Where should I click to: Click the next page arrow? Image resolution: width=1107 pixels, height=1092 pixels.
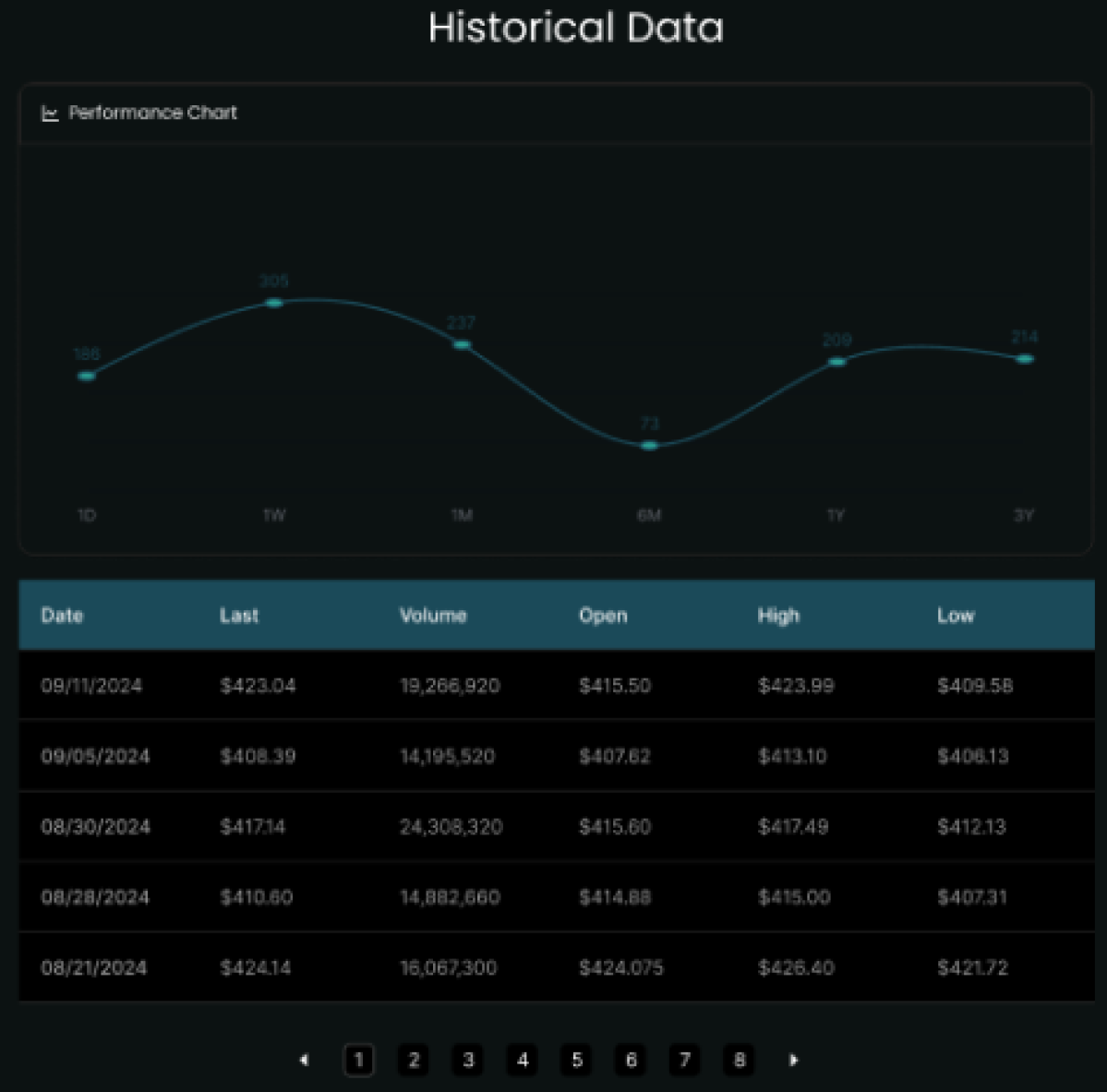point(793,1061)
